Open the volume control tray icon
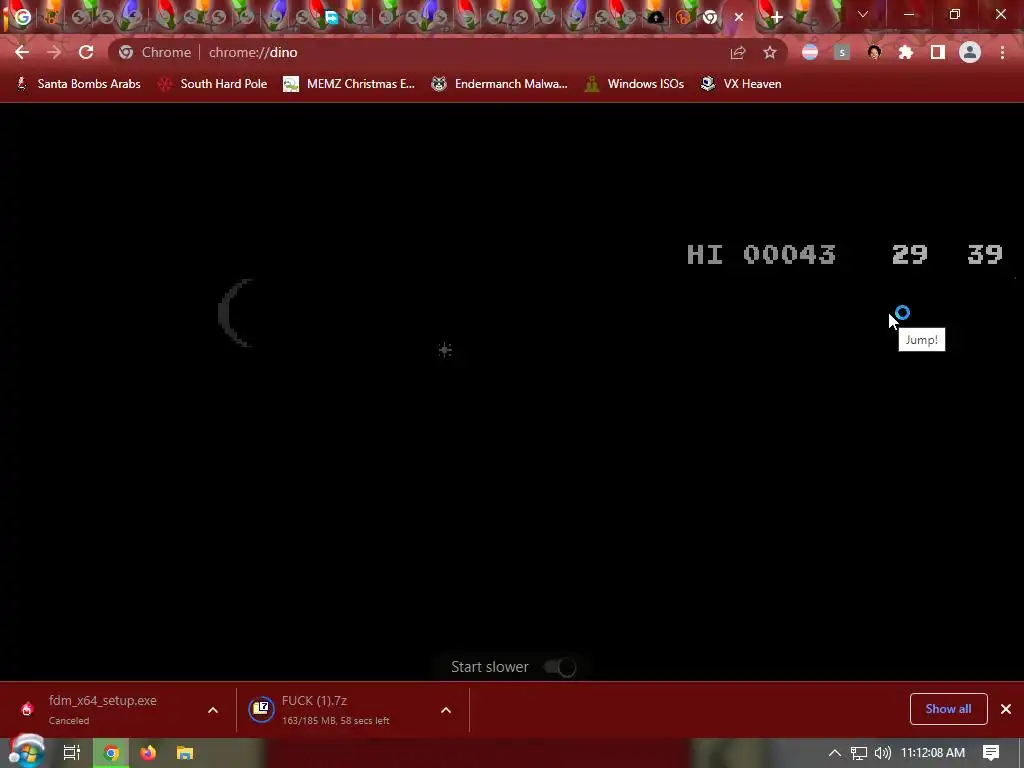This screenshot has height=768, width=1024. tap(882, 753)
